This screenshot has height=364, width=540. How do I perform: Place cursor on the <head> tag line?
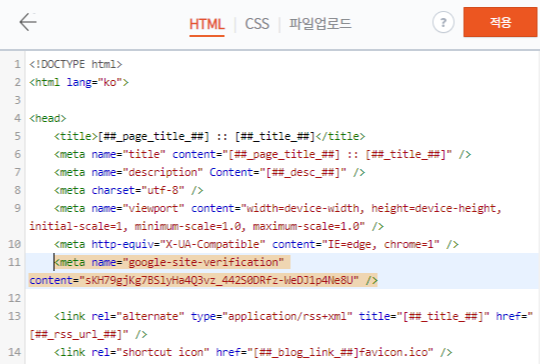coord(48,118)
